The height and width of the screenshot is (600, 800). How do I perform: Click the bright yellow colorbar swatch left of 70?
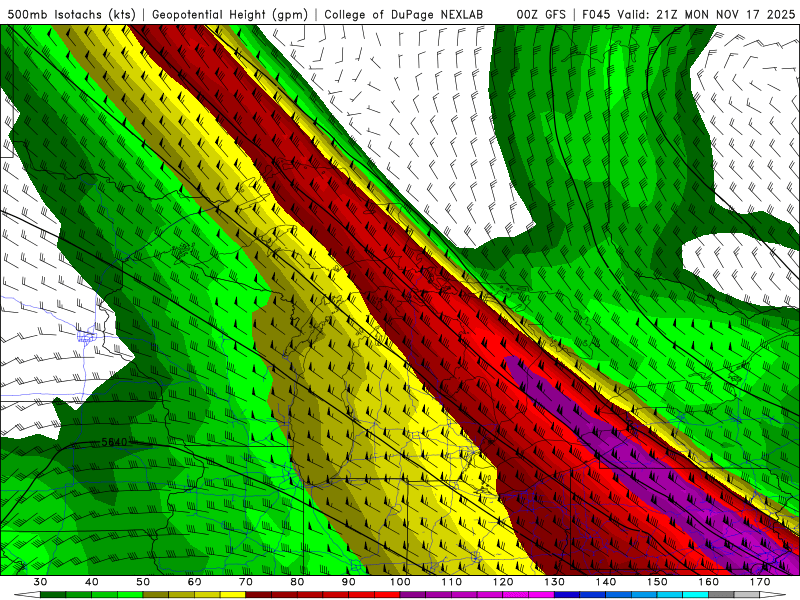[233, 595]
